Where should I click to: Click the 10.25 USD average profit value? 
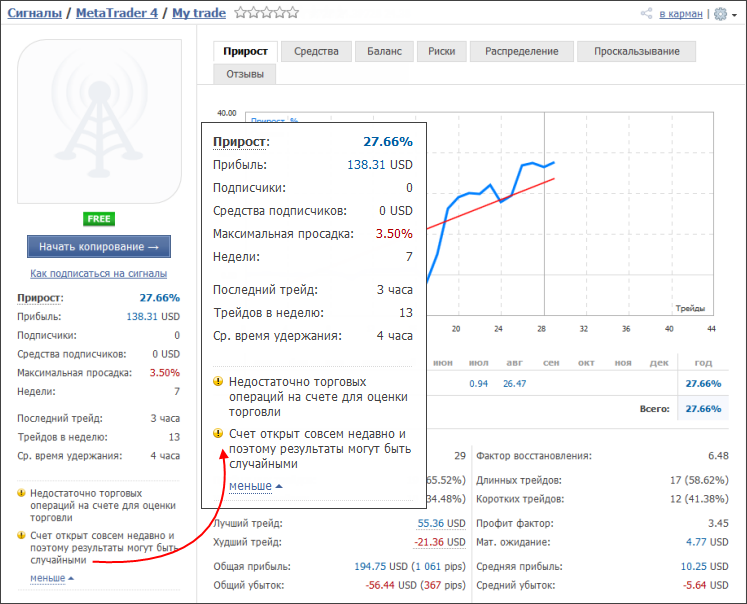click(705, 566)
